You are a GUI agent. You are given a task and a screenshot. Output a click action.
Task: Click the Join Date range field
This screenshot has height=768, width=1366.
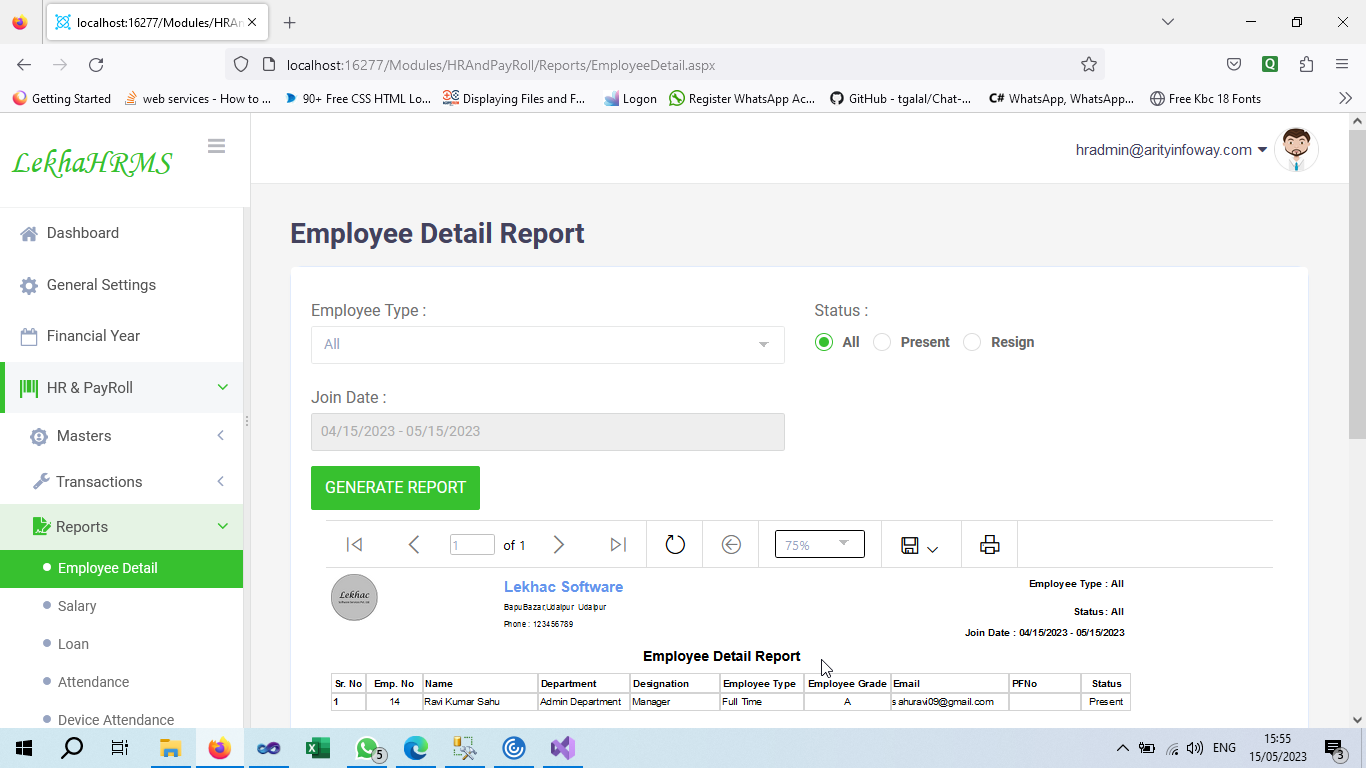tap(548, 432)
